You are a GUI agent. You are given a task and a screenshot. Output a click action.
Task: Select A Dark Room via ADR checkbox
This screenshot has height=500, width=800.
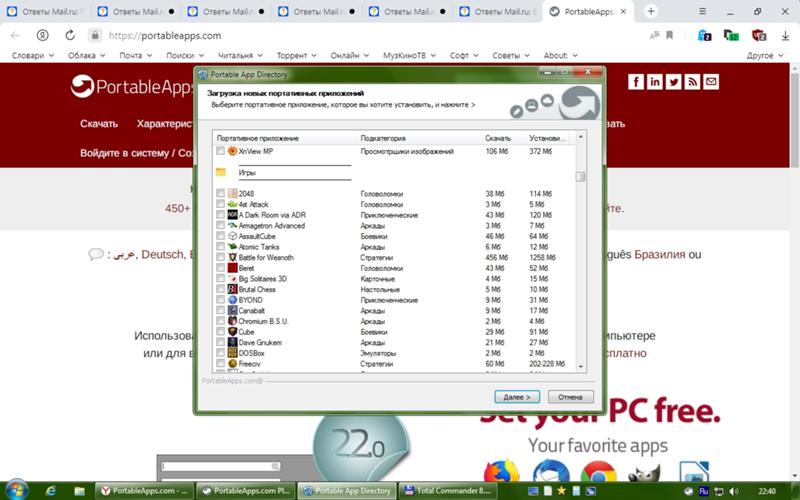(x=220, y=215)
